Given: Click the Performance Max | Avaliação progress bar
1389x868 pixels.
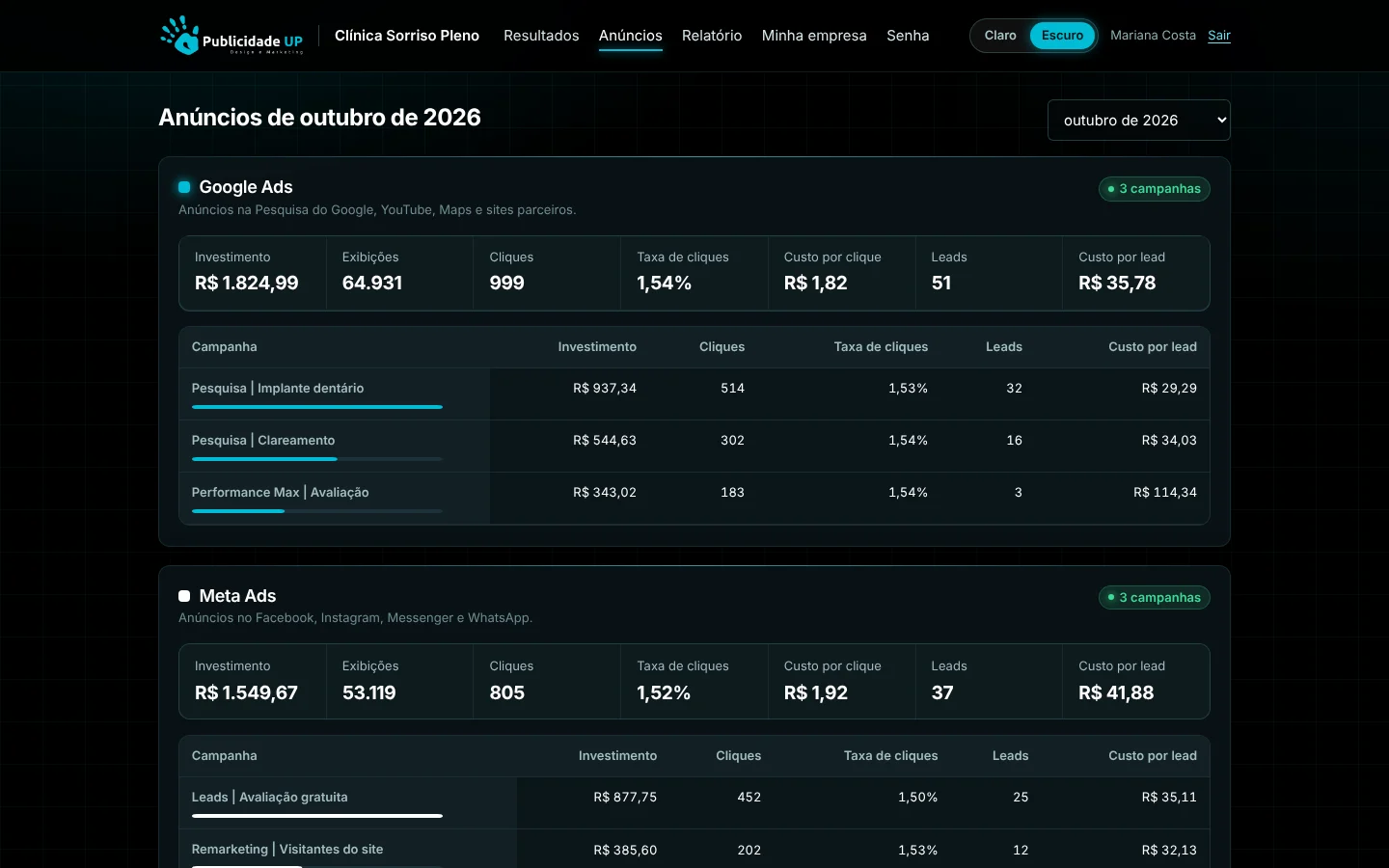Looking at the screenshot, I should (x=317, y=511).
